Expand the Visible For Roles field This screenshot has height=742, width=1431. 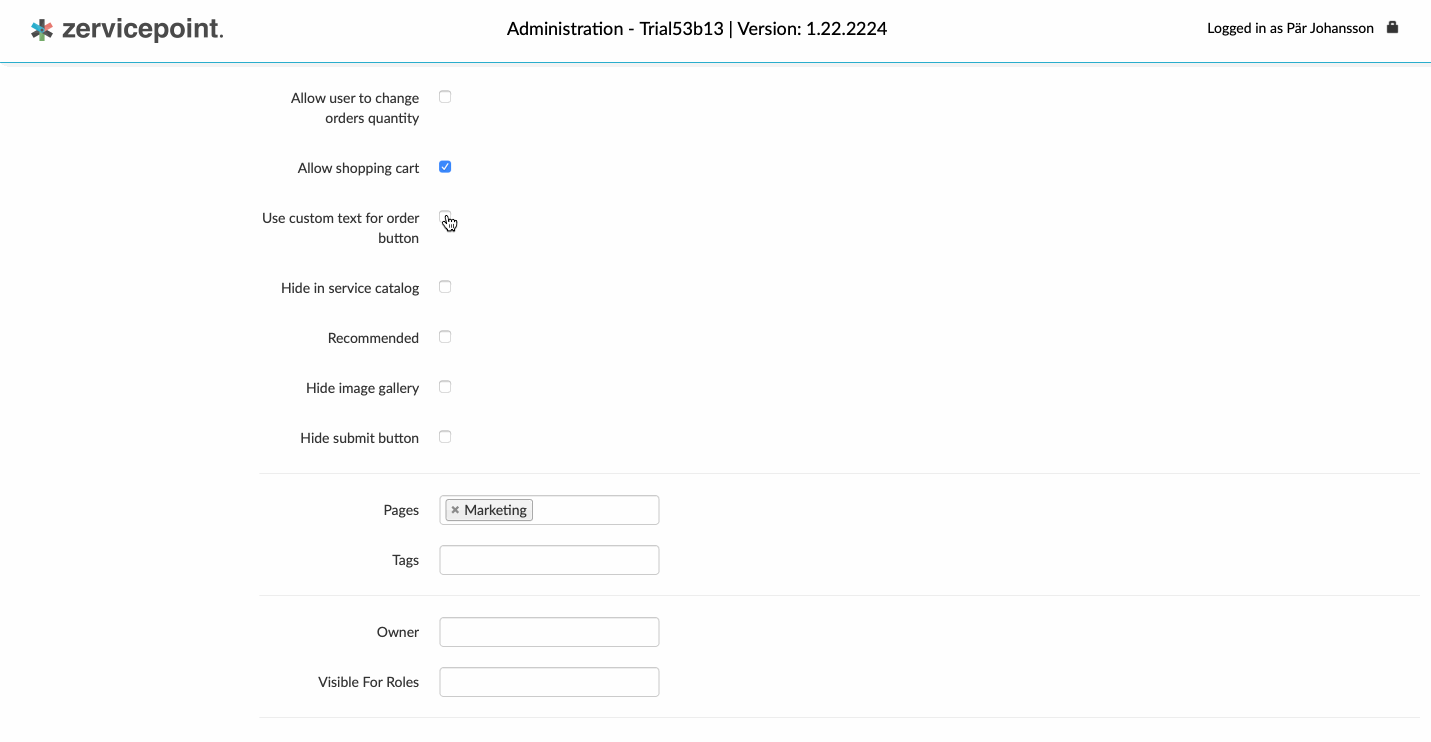point(549,682)
